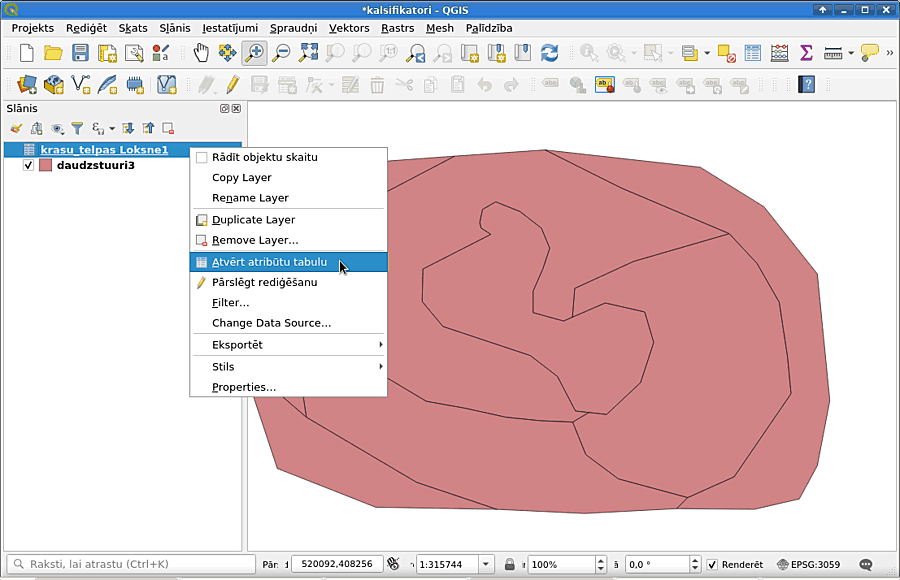900x580 pixels.
Task: Open the attribute table toolbar icon
Action: point(752,53)
